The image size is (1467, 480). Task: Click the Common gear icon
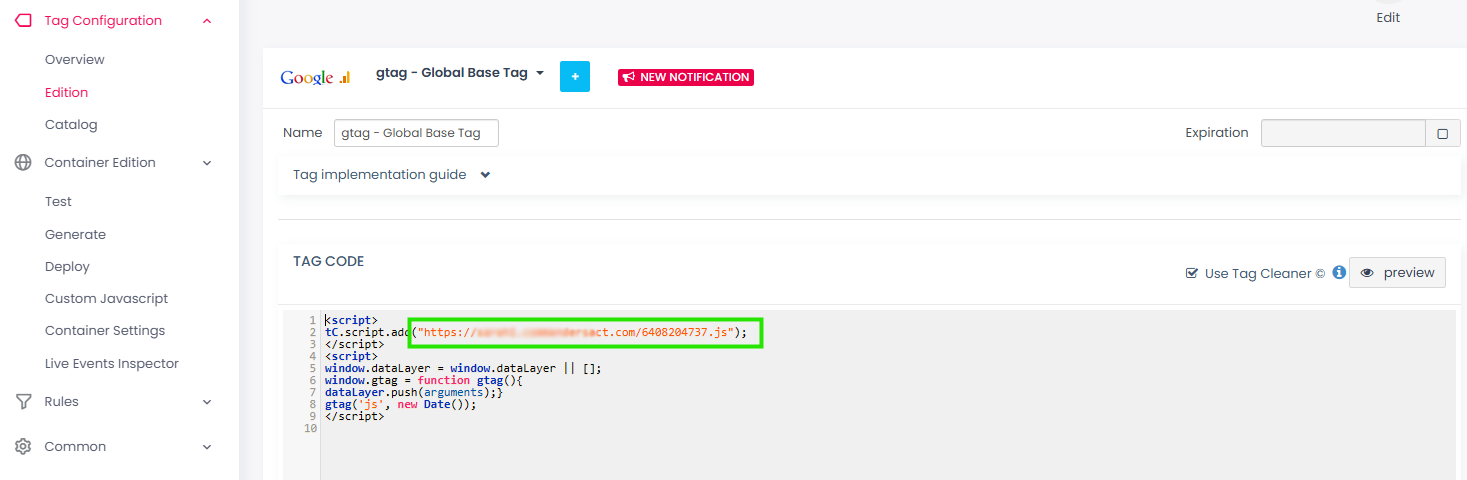tap(23, 447)
